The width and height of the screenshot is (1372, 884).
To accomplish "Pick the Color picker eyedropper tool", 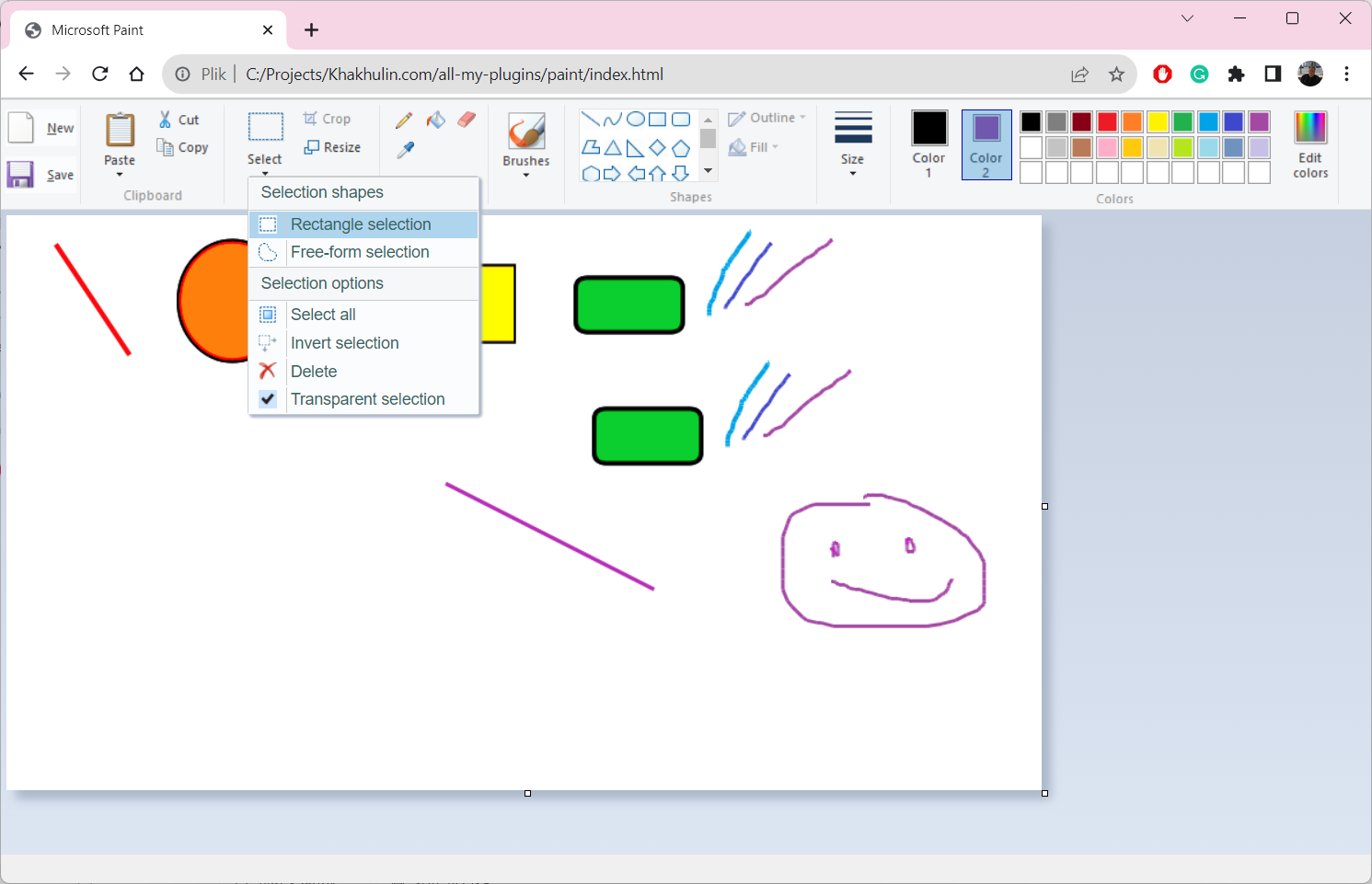I will click(x=403, y=148).
